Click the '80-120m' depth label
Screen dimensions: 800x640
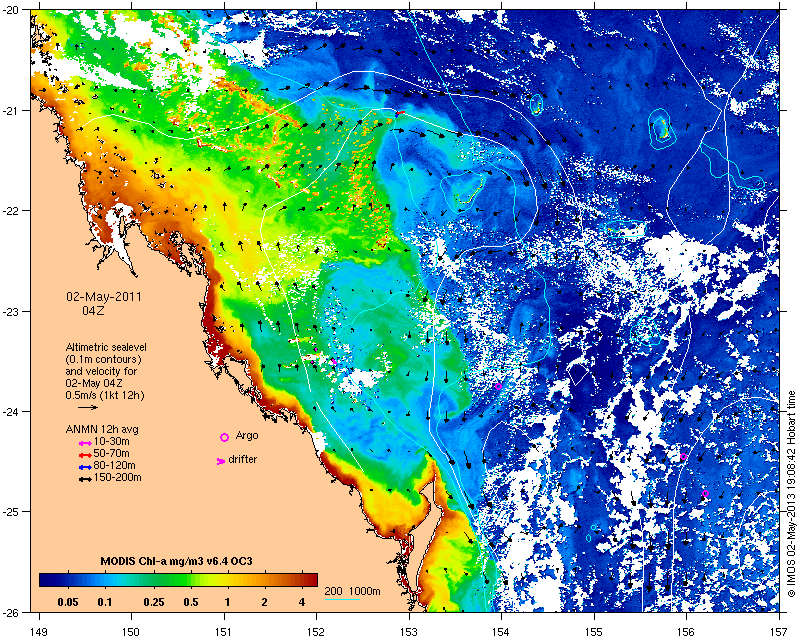[x=114, y=465]
